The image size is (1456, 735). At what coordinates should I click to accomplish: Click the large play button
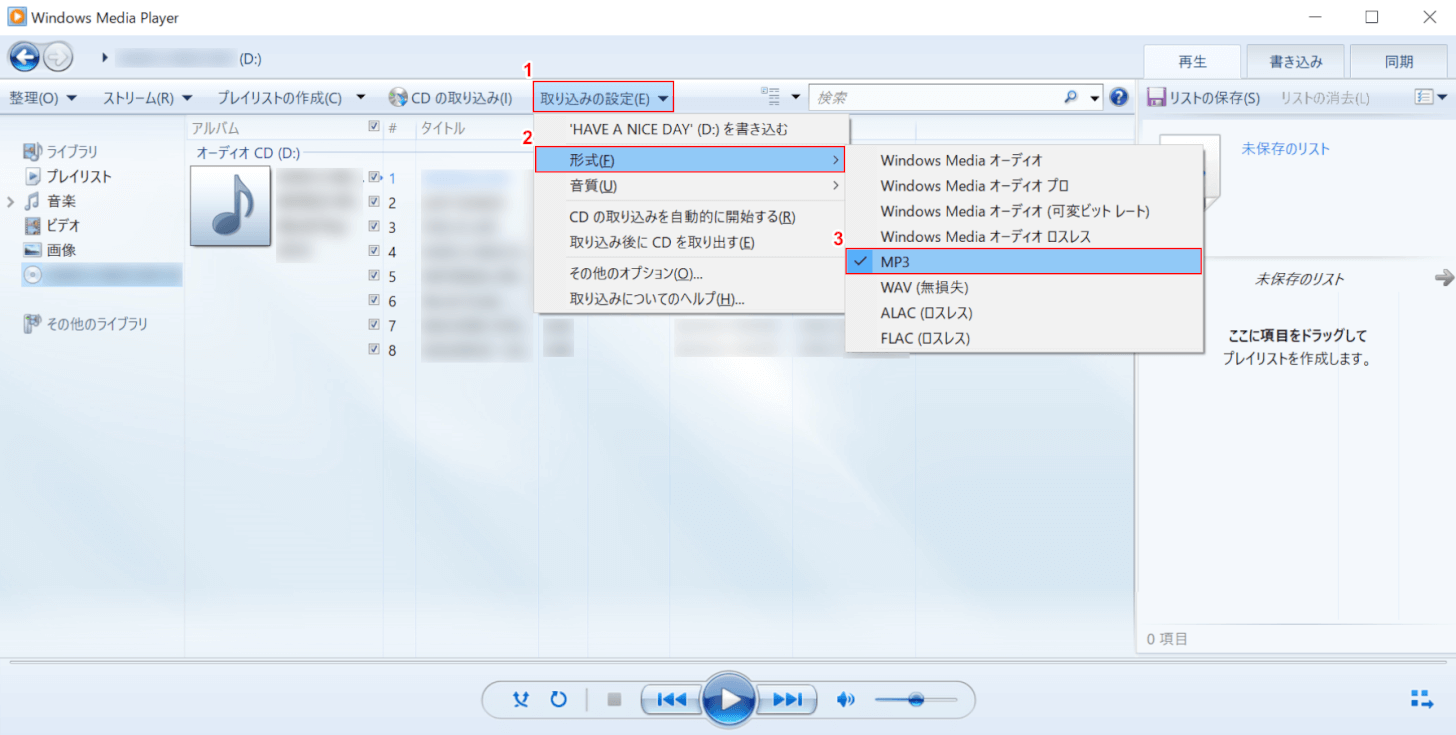coord(730,699)
